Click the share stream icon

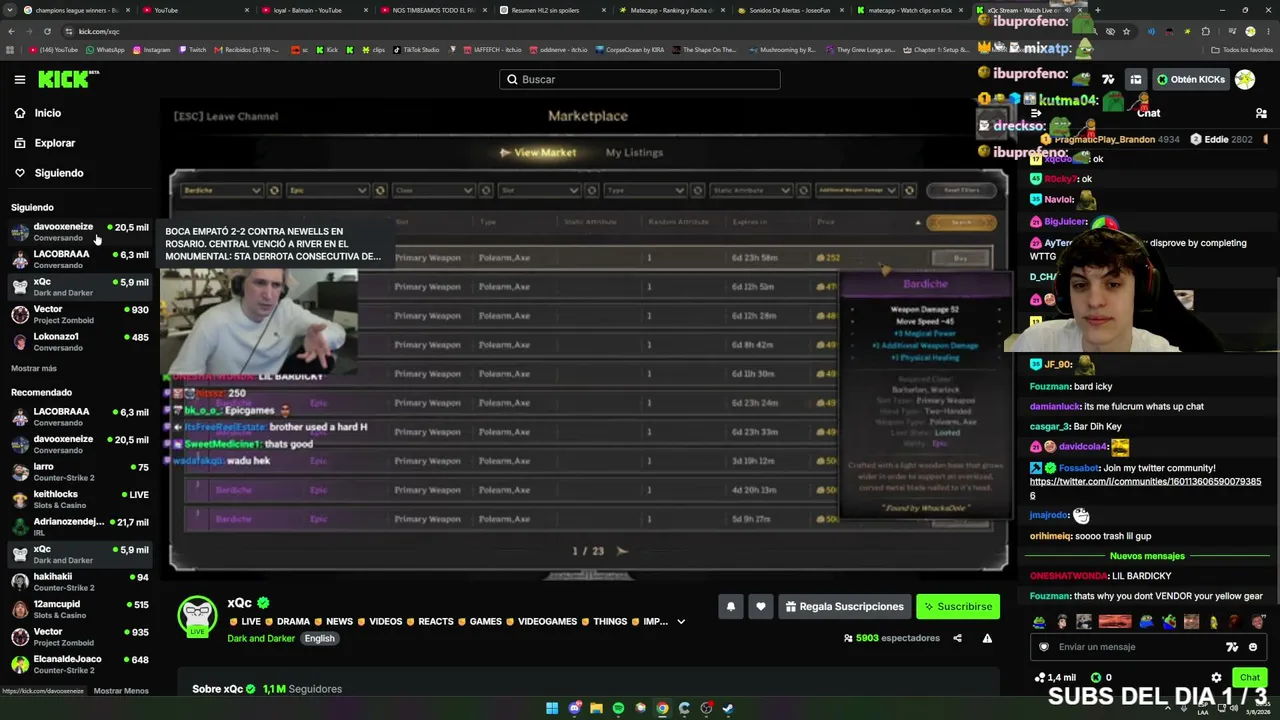pyautogui.click(x=957, y=638)
